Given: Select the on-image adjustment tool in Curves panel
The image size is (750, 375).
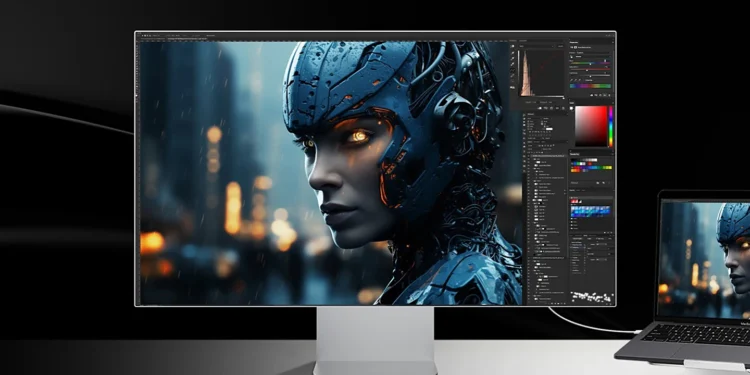Looking at the screenshot, I should pos(512,46).
